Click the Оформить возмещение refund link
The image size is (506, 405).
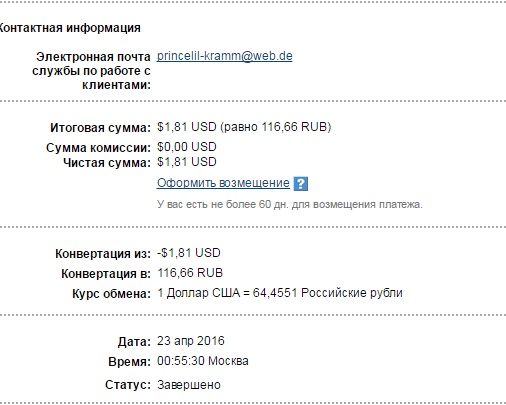(223, 183)
